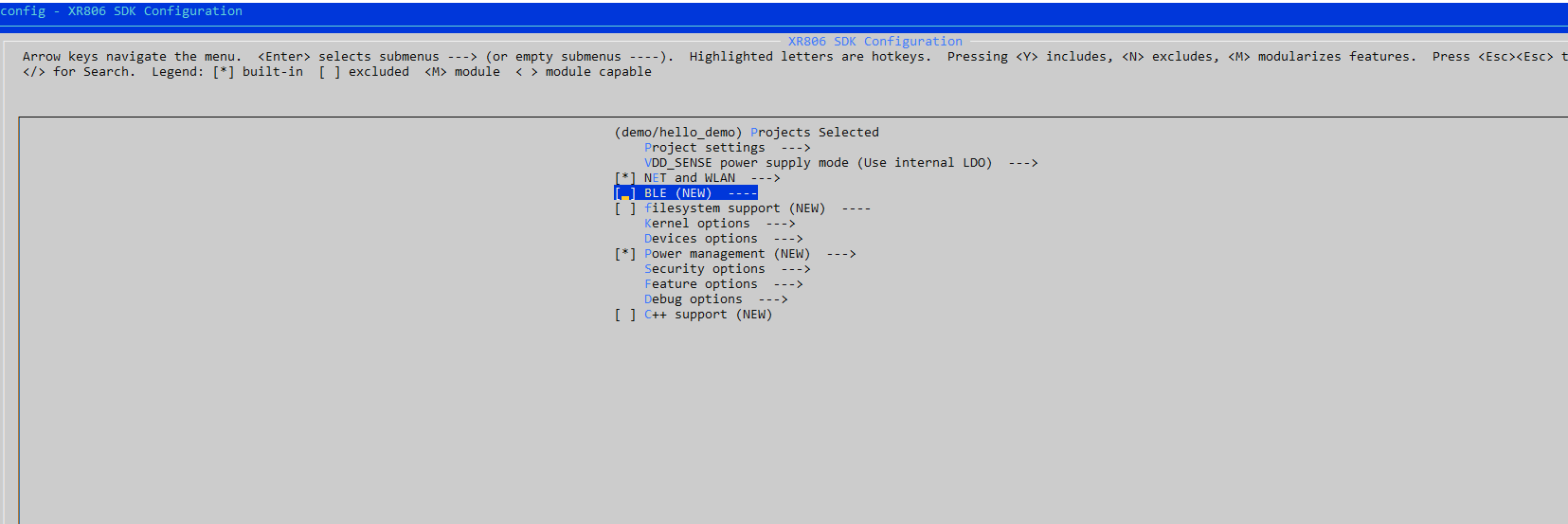Click the Power management (NEW) label

coord(728,254)
